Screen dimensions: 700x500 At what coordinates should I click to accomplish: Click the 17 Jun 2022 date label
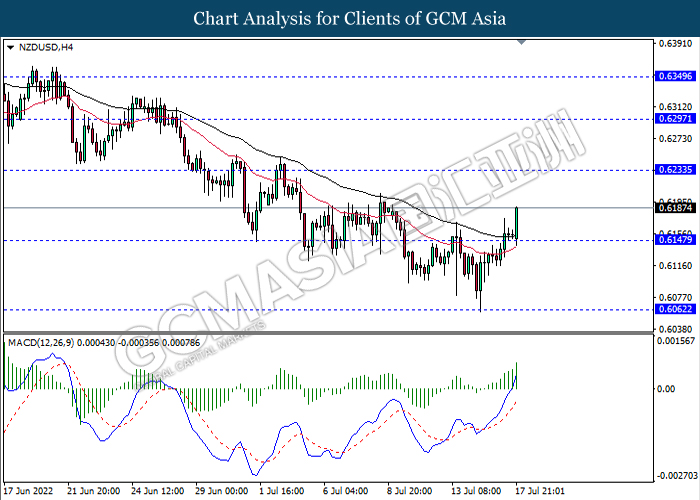pos(29,491)
